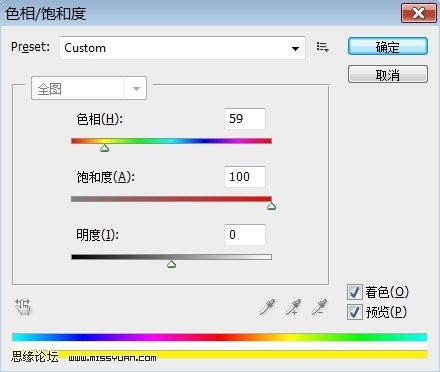Select the Eyedropper tool

[x=267, y=307]
